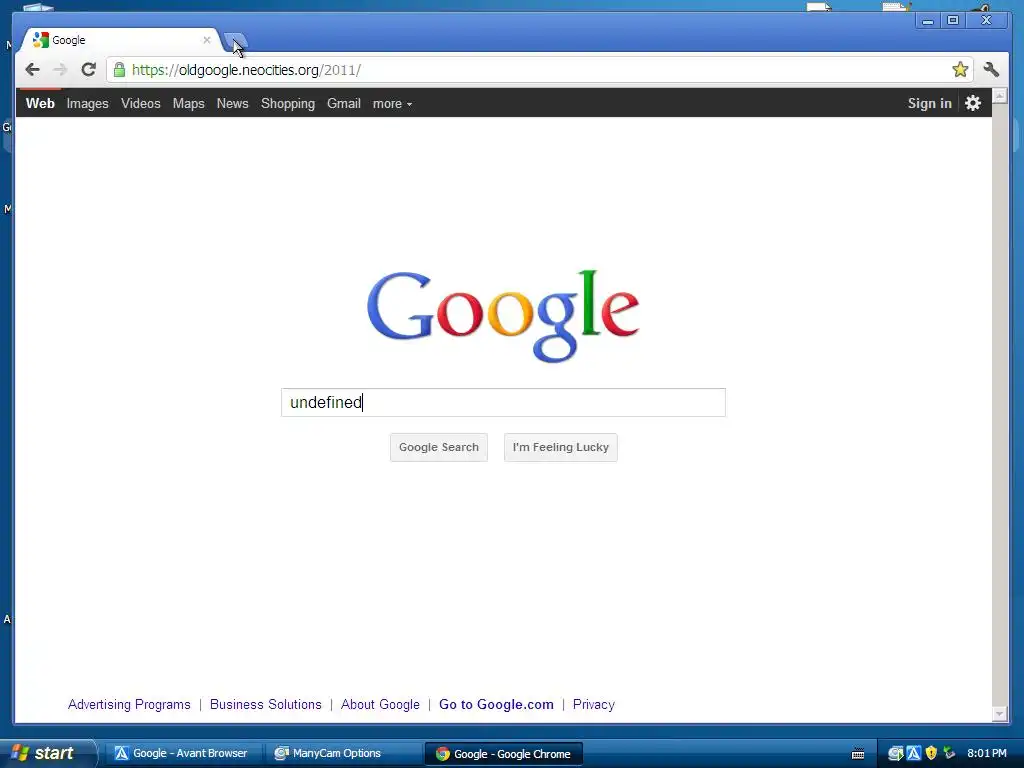Open Gmail from the top bar
Image resolution: width=1024 pixels, height=768 pixels.
coord(344,103)
